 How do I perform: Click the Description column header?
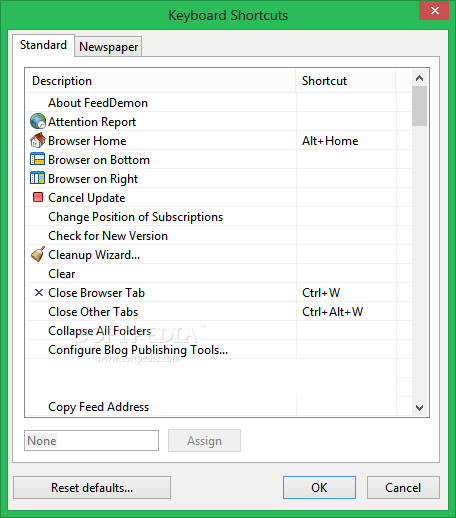(161, 81)
